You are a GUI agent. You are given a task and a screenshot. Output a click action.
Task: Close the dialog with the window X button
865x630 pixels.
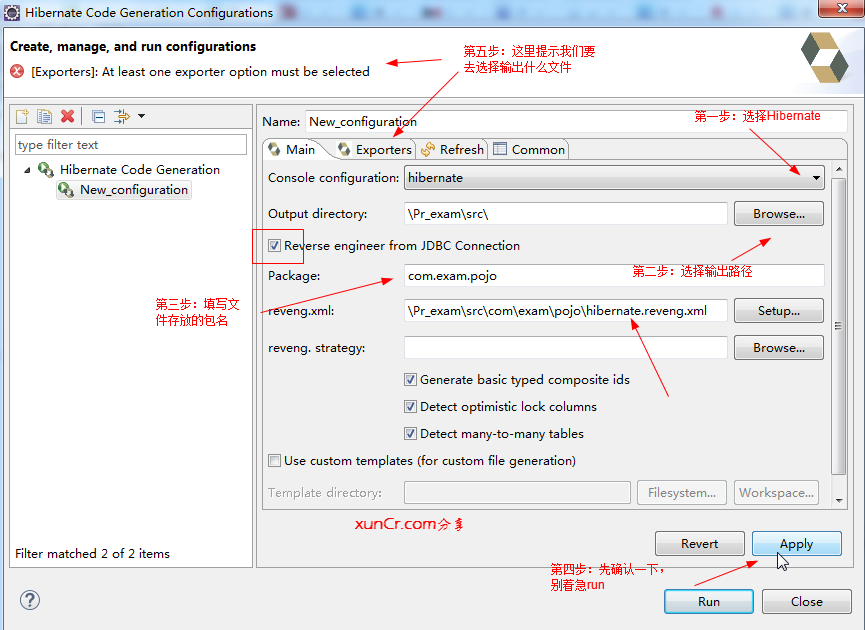(x=841, y=8)
